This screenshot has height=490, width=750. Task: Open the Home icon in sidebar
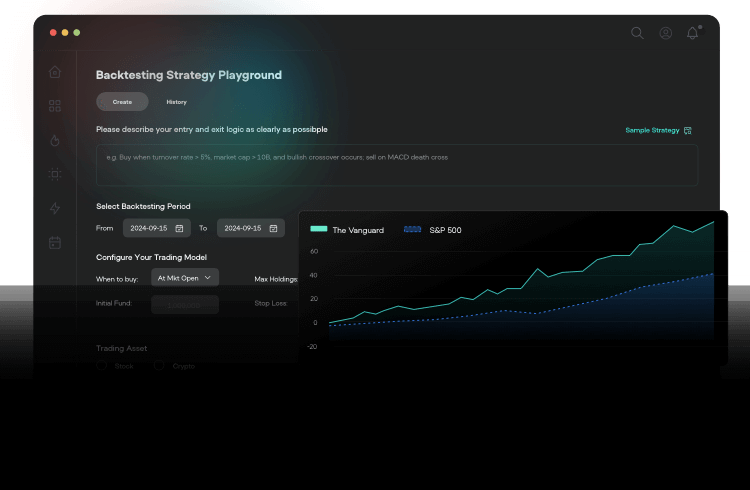[55, 72]
